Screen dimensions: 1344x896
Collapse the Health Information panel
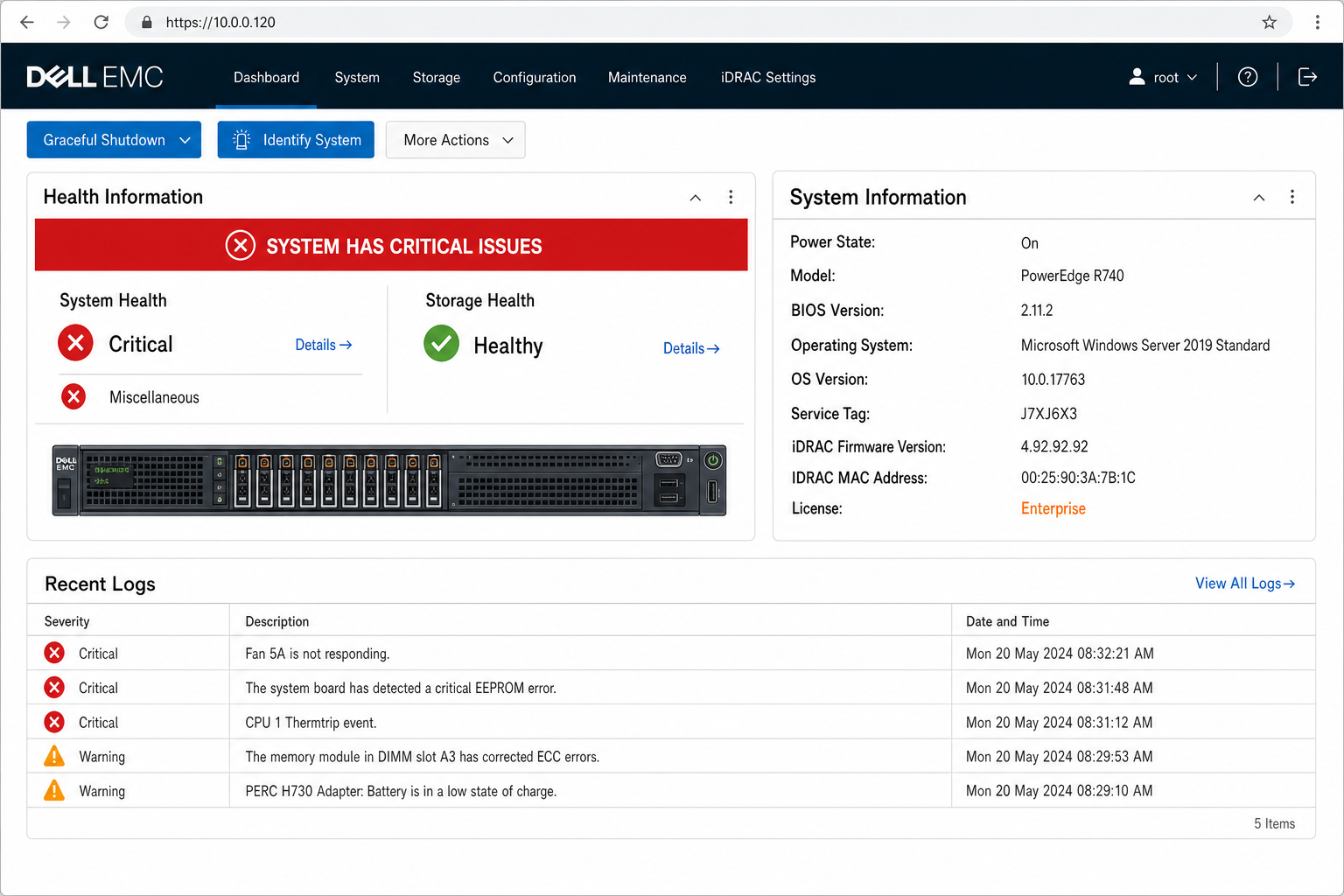pos(696,197)
